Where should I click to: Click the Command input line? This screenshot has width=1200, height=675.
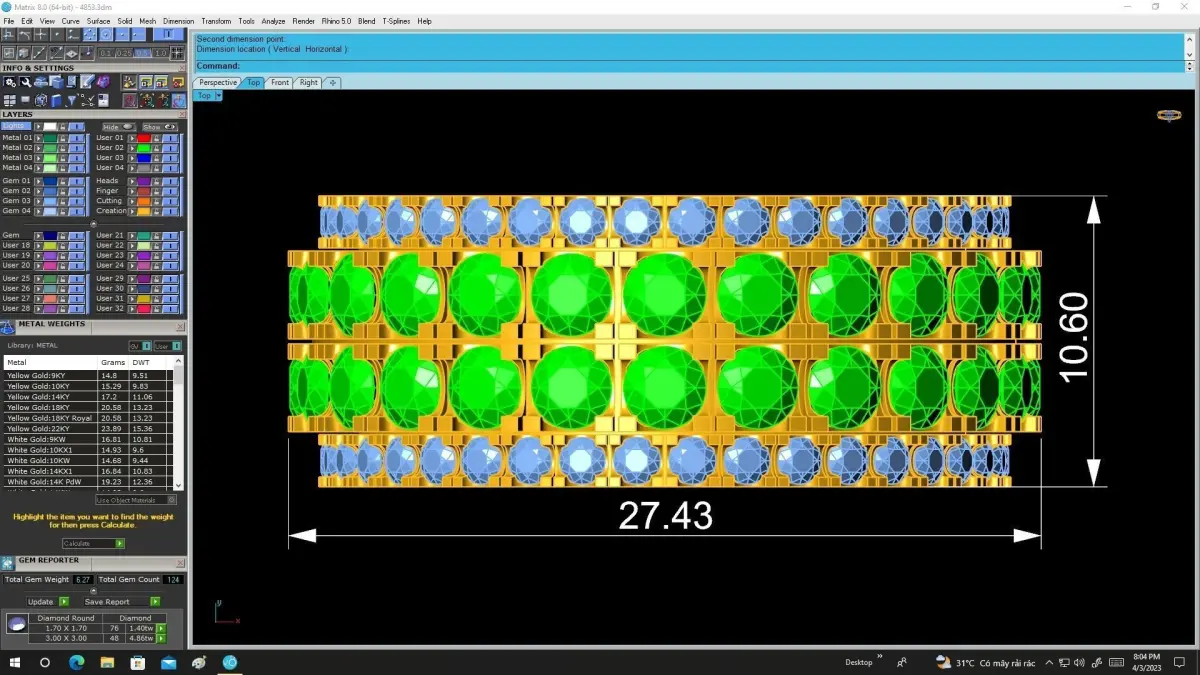coord(688,66)
